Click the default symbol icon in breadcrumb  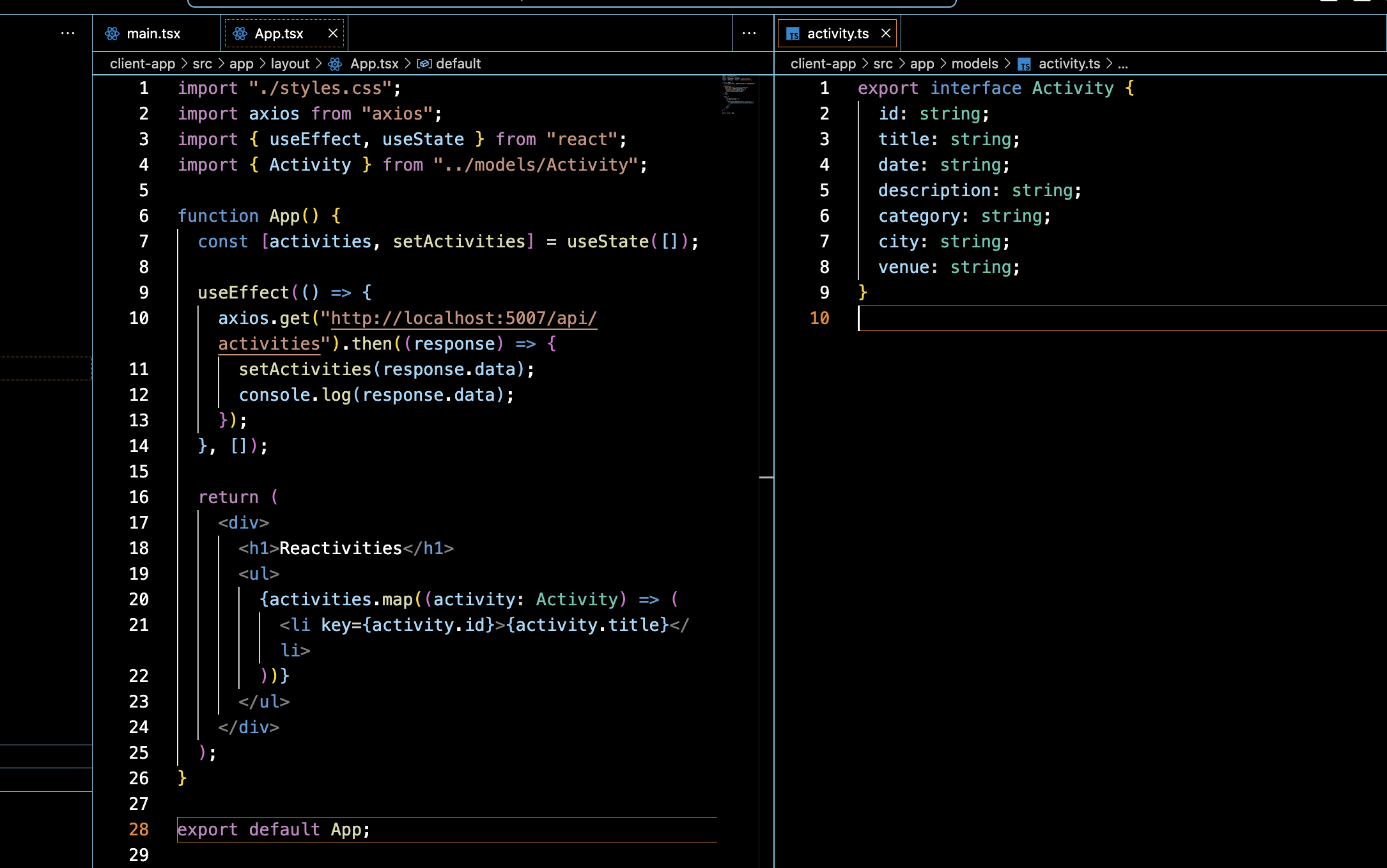[424, 64]
